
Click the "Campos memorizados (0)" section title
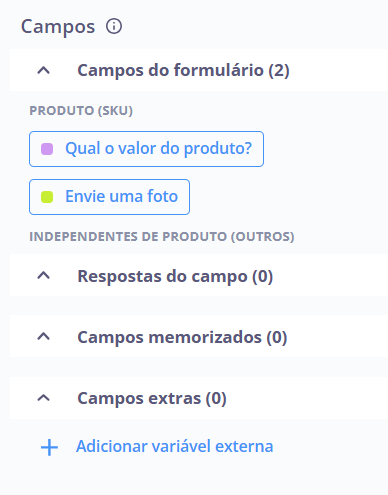[x=182, y=337]
